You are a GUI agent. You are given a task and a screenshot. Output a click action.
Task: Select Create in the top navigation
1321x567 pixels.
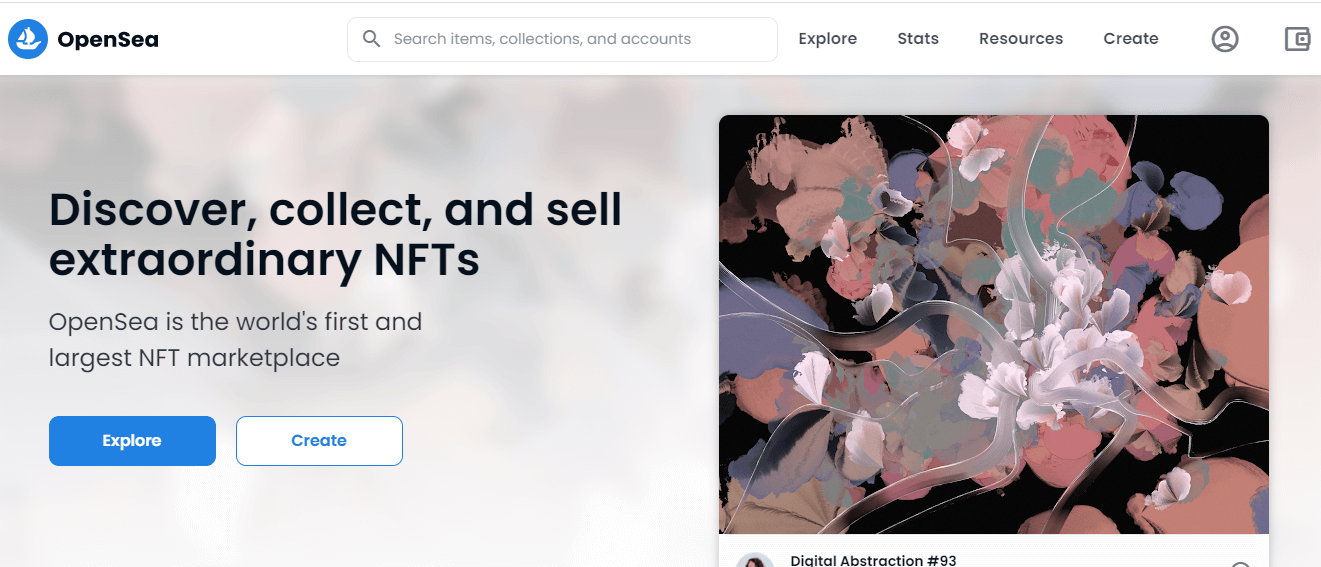pyautogui.click(x=1130, y=39)
